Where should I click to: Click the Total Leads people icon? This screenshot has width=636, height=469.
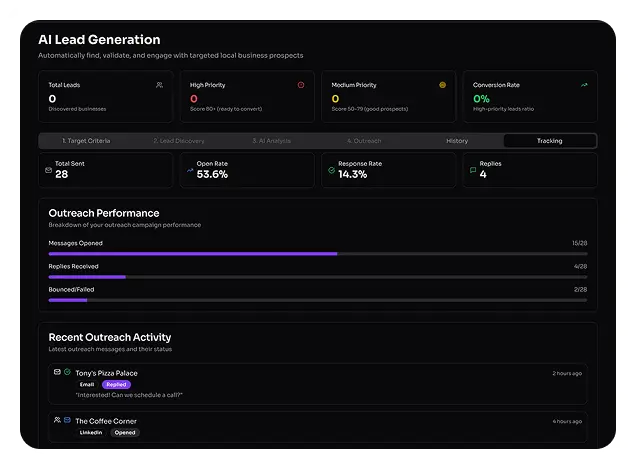point(159,85)
